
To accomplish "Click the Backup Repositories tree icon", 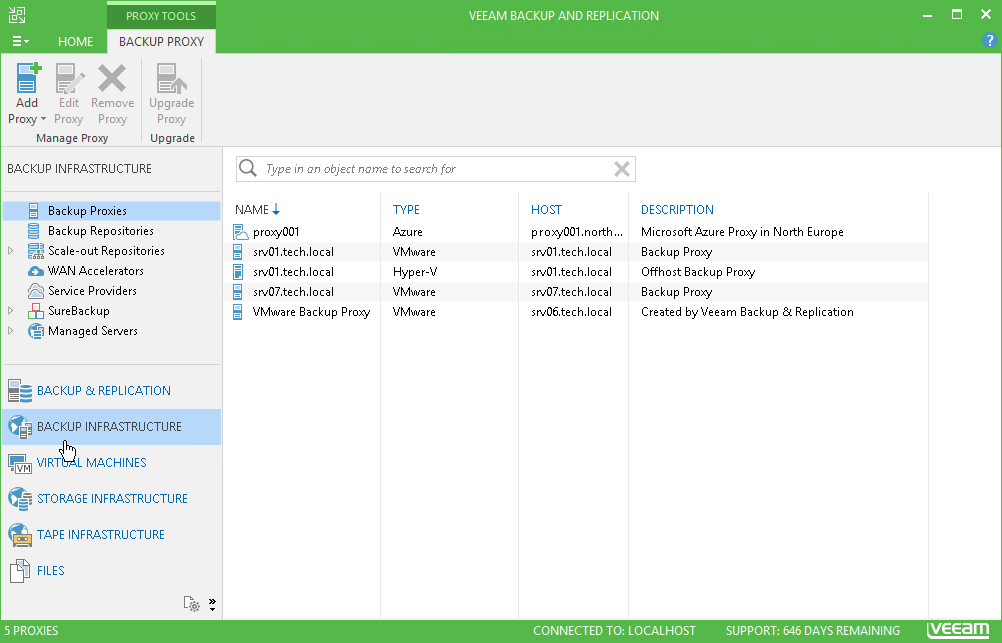I will [34, 231].
